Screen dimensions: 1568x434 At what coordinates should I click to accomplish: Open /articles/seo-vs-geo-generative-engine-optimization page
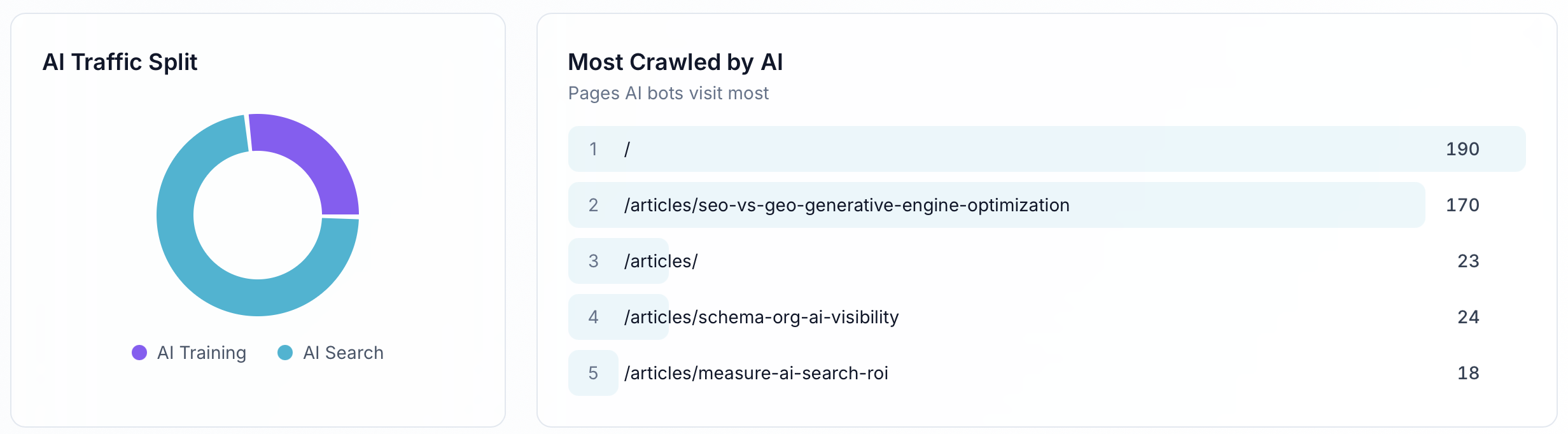pyautogui.click(x=846, y=205)
